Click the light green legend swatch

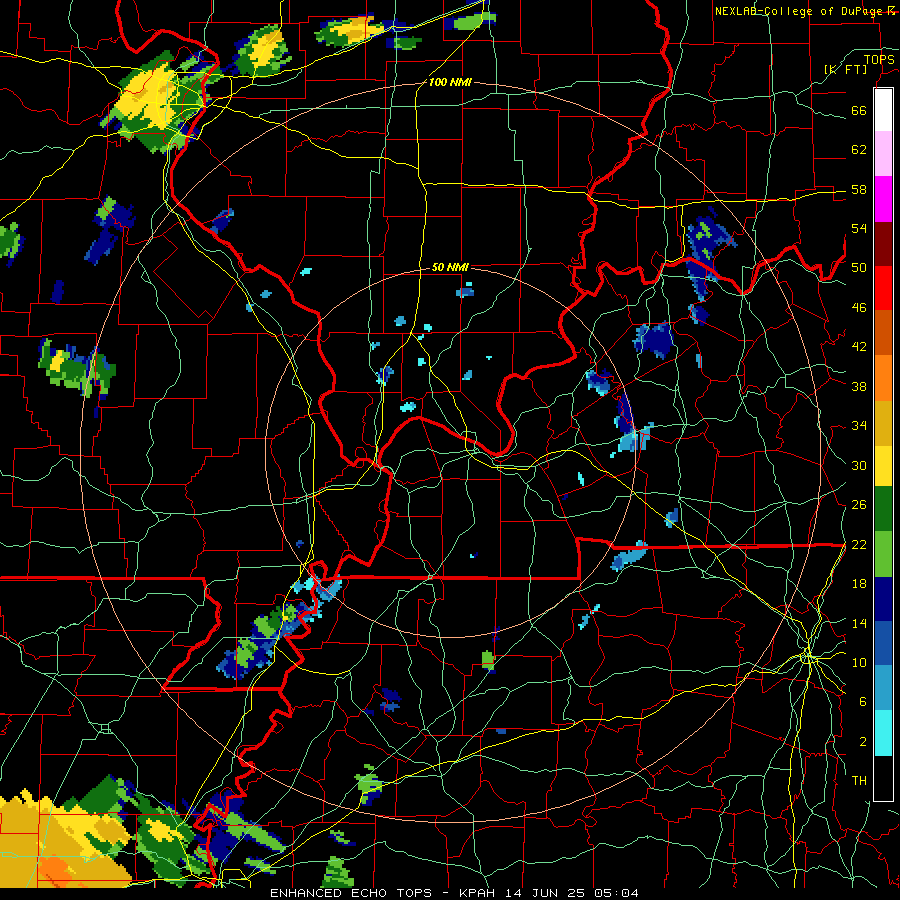click(x=883, y=554)
